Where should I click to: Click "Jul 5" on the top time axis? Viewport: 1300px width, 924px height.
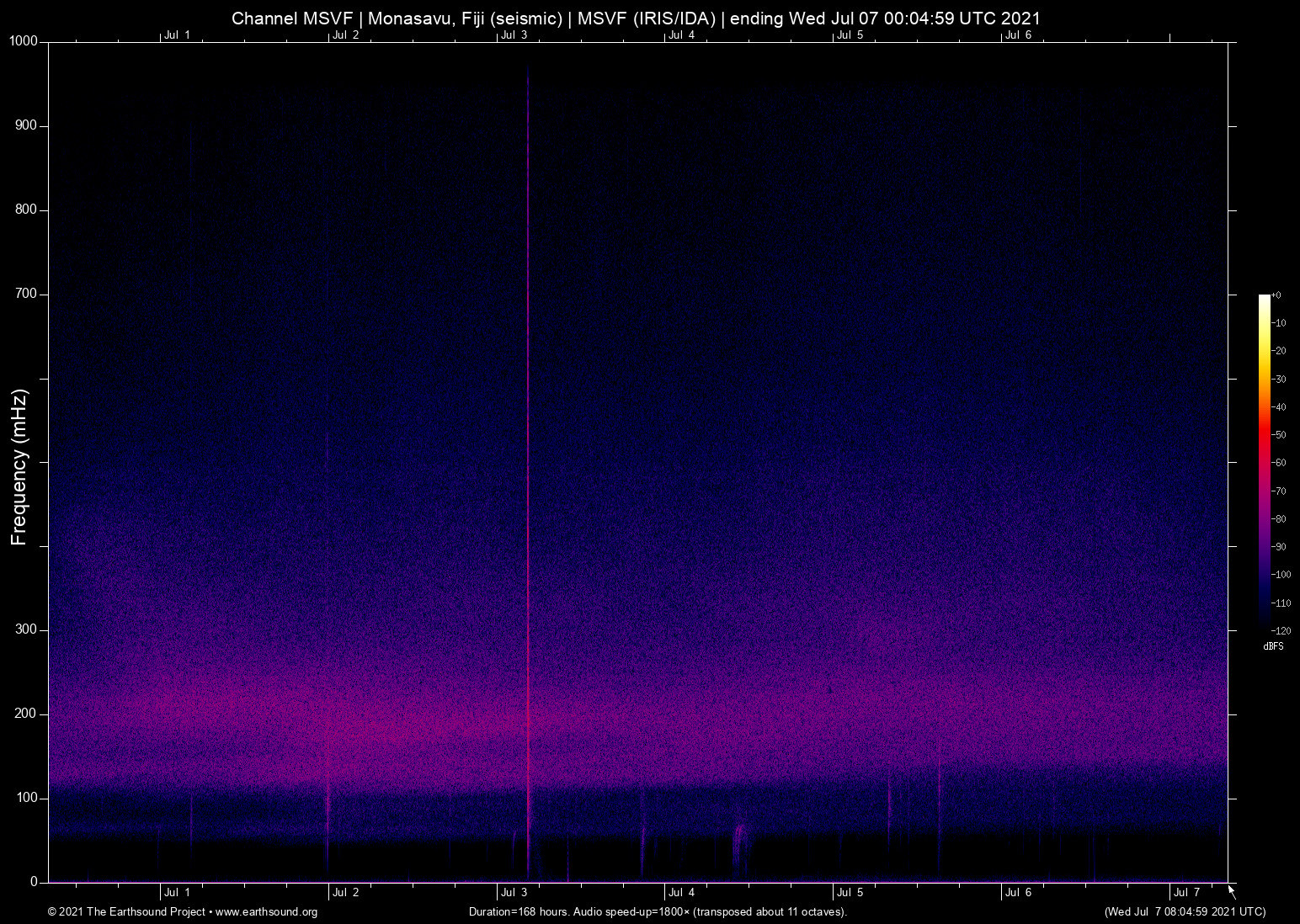click(x=850, y=35)
